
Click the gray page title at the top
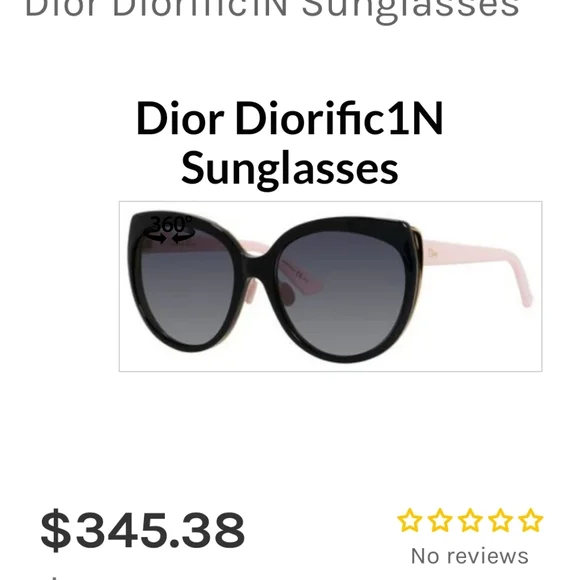coord(272,9)
